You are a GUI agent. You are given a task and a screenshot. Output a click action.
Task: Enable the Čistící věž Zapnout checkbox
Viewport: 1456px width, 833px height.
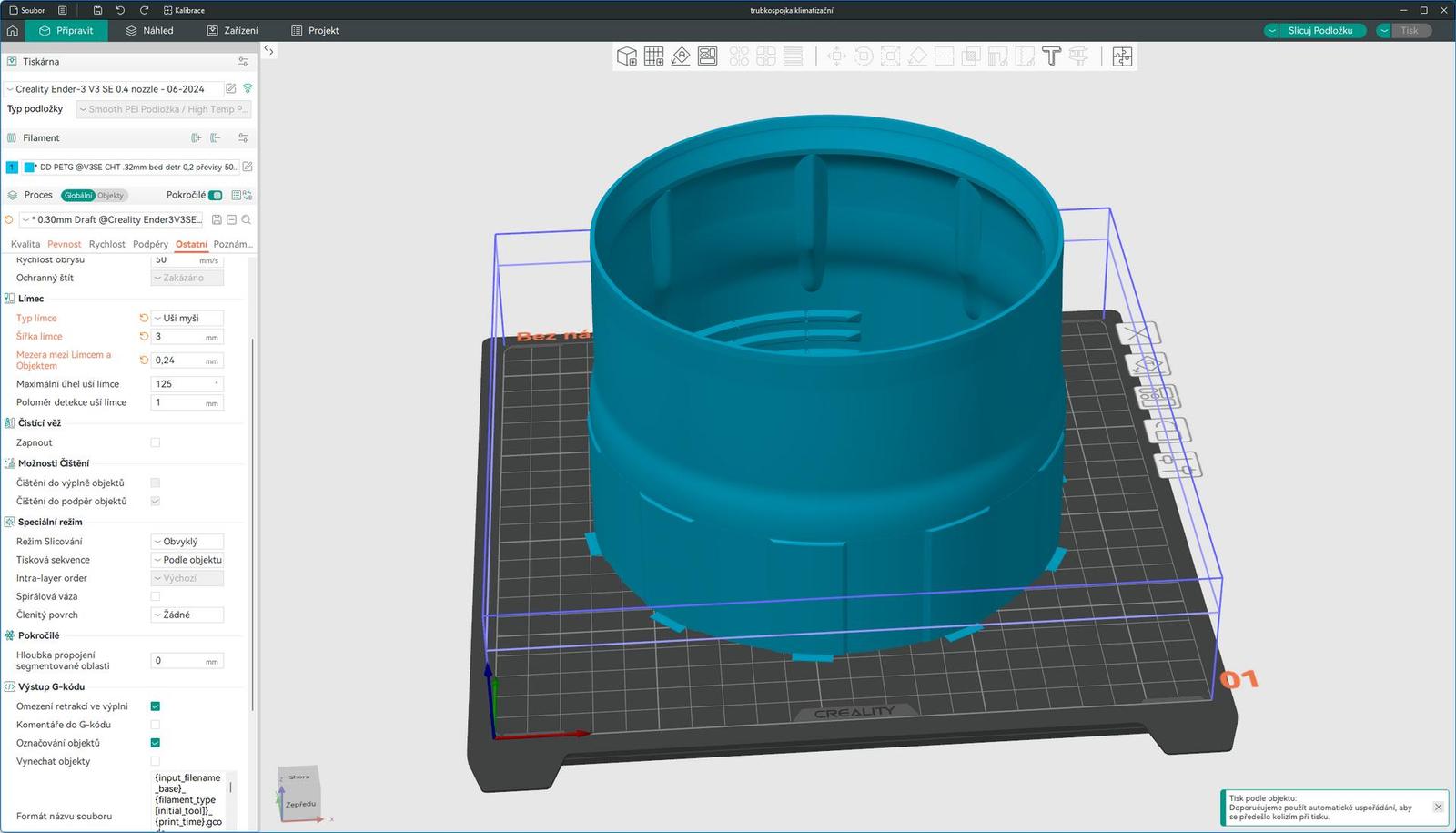click(155, 442)
